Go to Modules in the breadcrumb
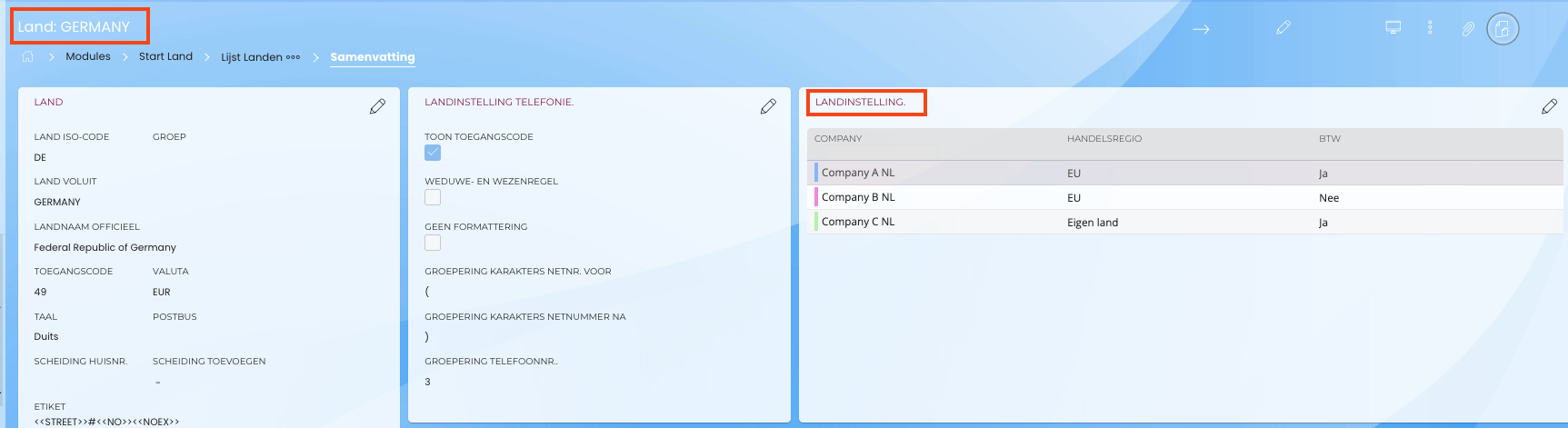Image resolution: width=1568 pixels, height=428 pixels. click(88, 56)
